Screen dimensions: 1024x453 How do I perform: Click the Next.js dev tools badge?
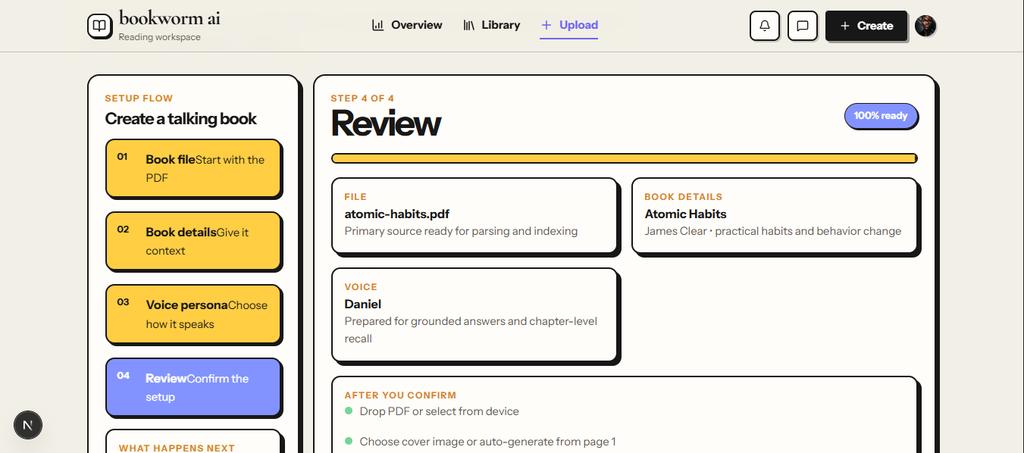pyautogui.click(x=28, y=425)
